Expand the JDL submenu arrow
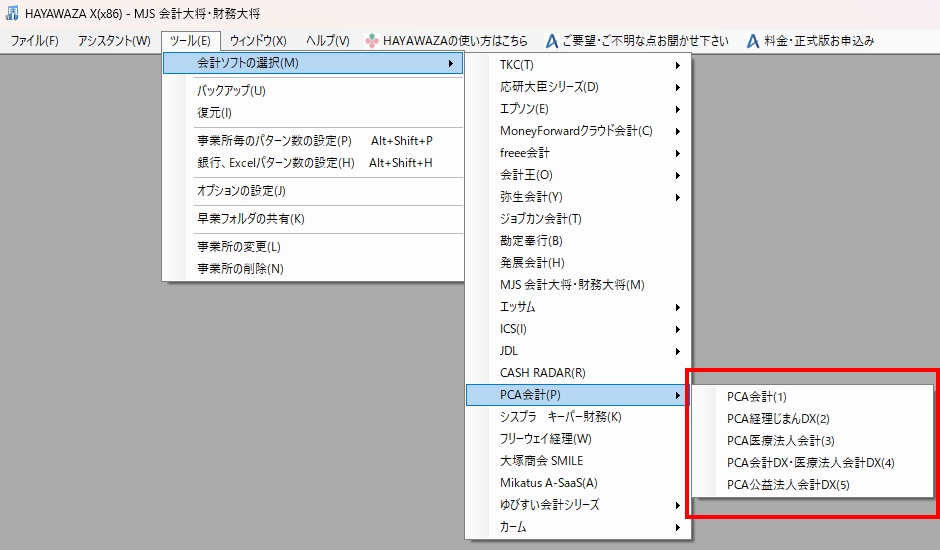940x550 pixels. pyautogui.click(x=677, y=351)
